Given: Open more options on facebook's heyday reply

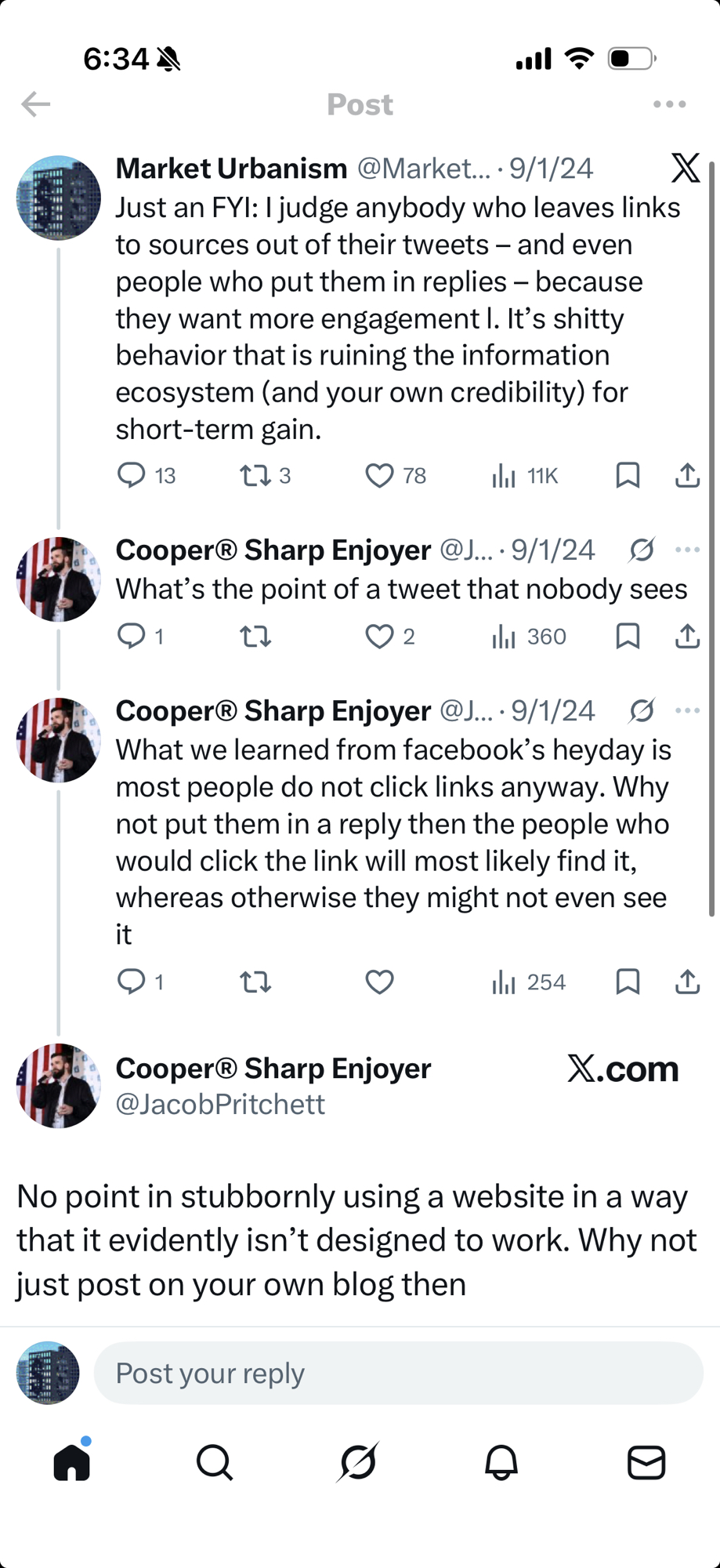Looking at the screenshot, I should [687, 710].
